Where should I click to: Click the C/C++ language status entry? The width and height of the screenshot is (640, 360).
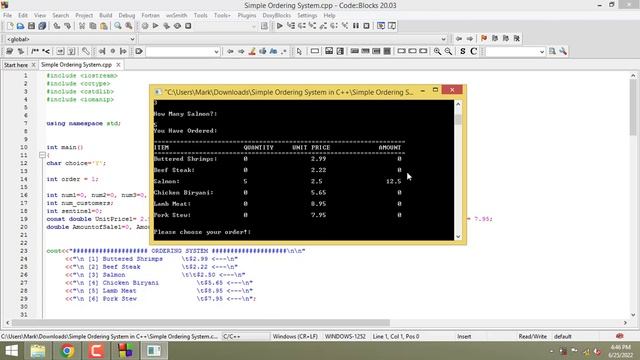coord(231,336)
